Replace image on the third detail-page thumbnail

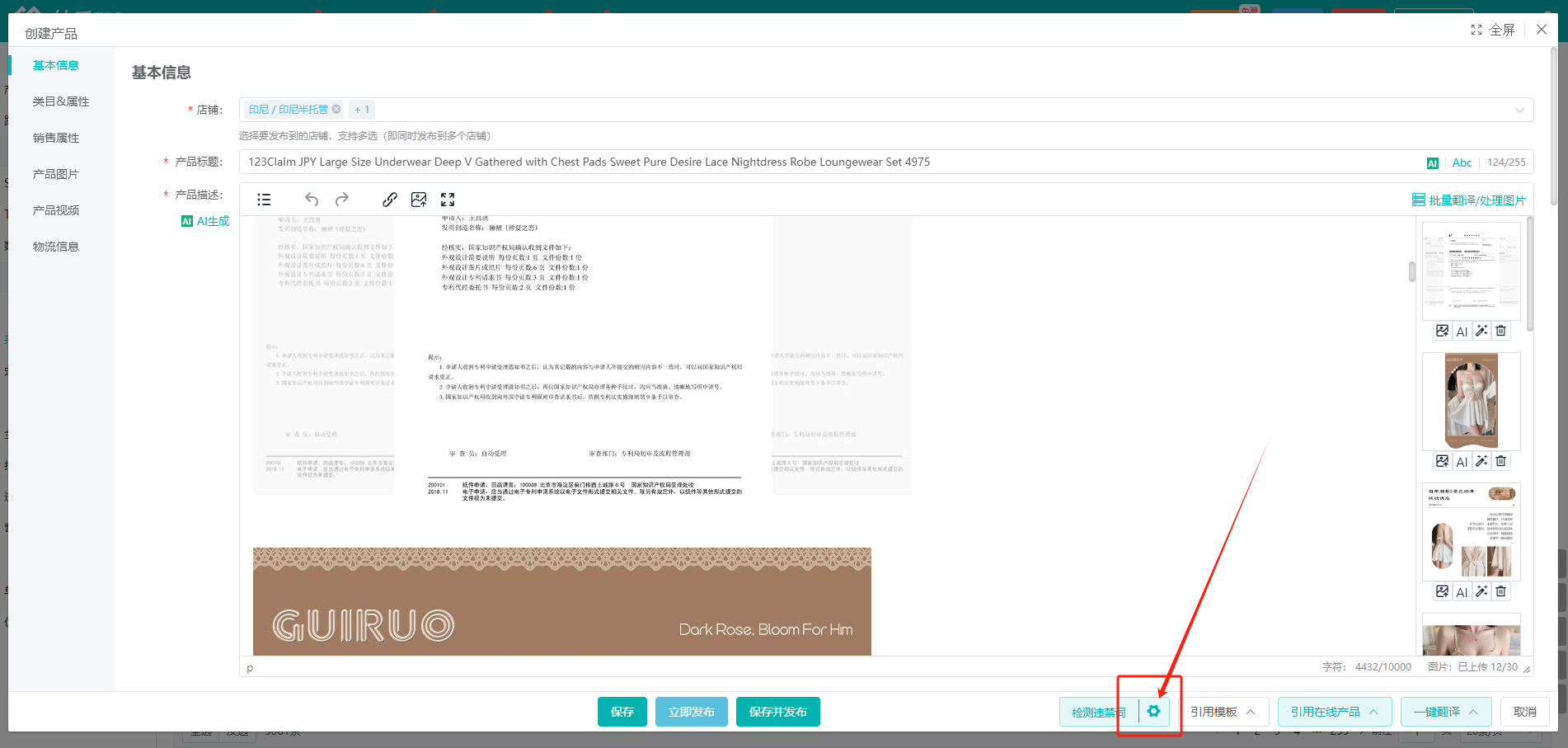pos(1442,591)
